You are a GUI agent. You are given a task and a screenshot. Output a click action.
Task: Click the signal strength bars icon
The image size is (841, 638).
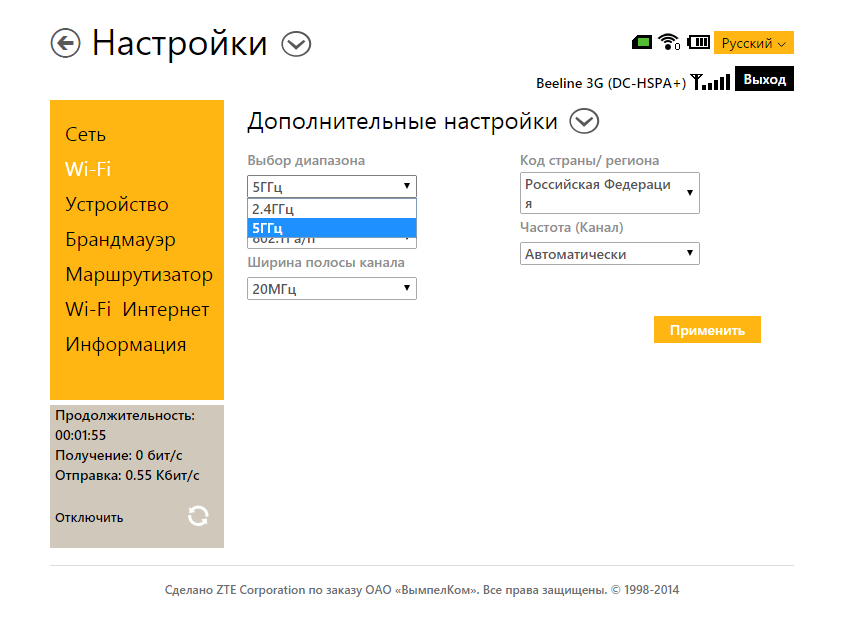tap(711, 82)
